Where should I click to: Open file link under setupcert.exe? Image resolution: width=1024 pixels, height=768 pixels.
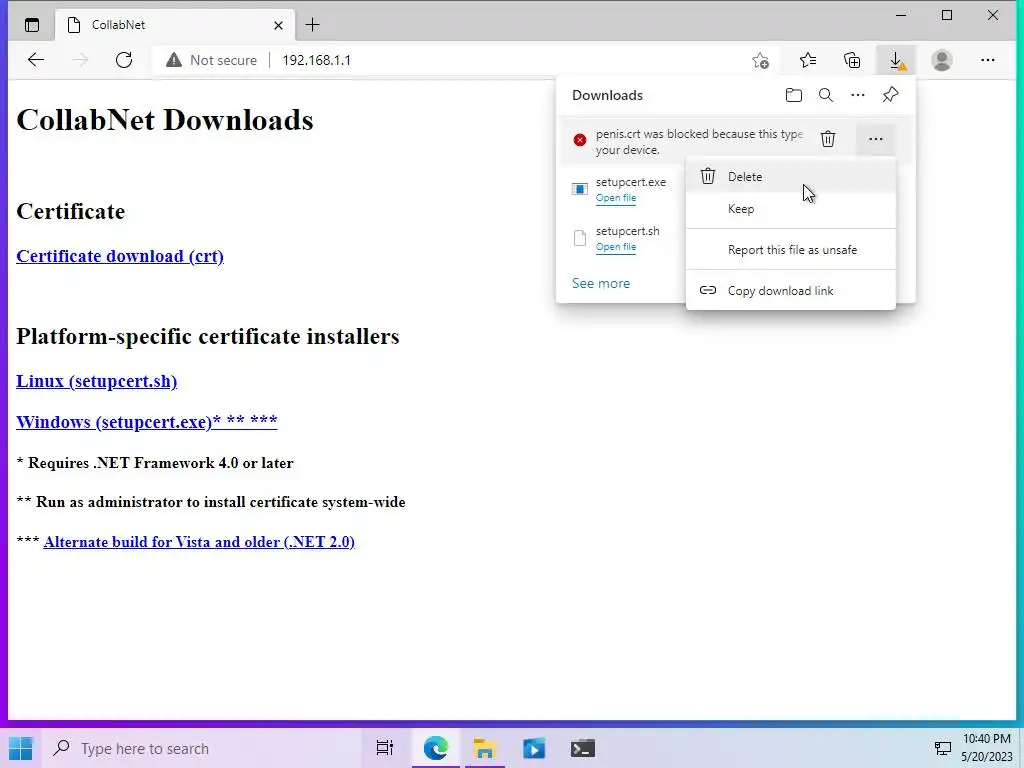tap(615, 198)
